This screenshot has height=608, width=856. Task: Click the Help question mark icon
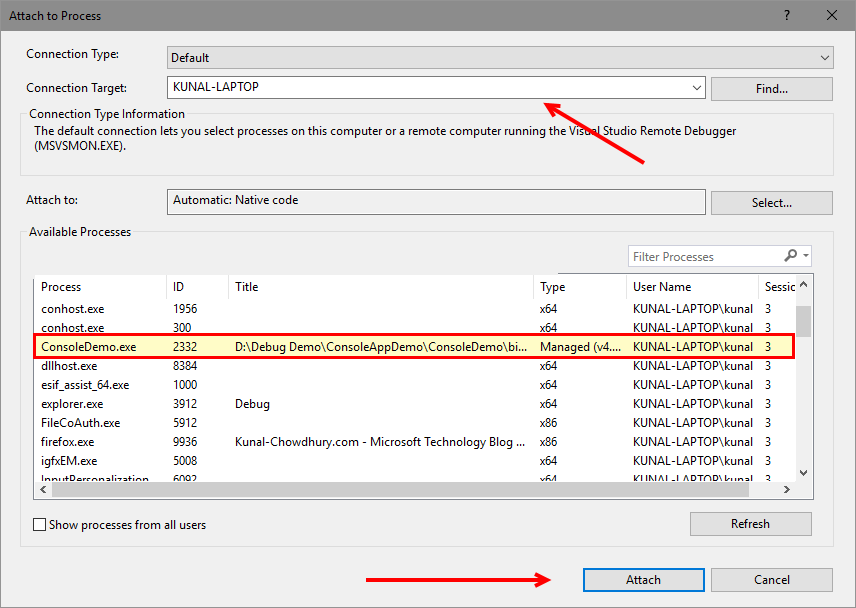click(x=789, y=15)
